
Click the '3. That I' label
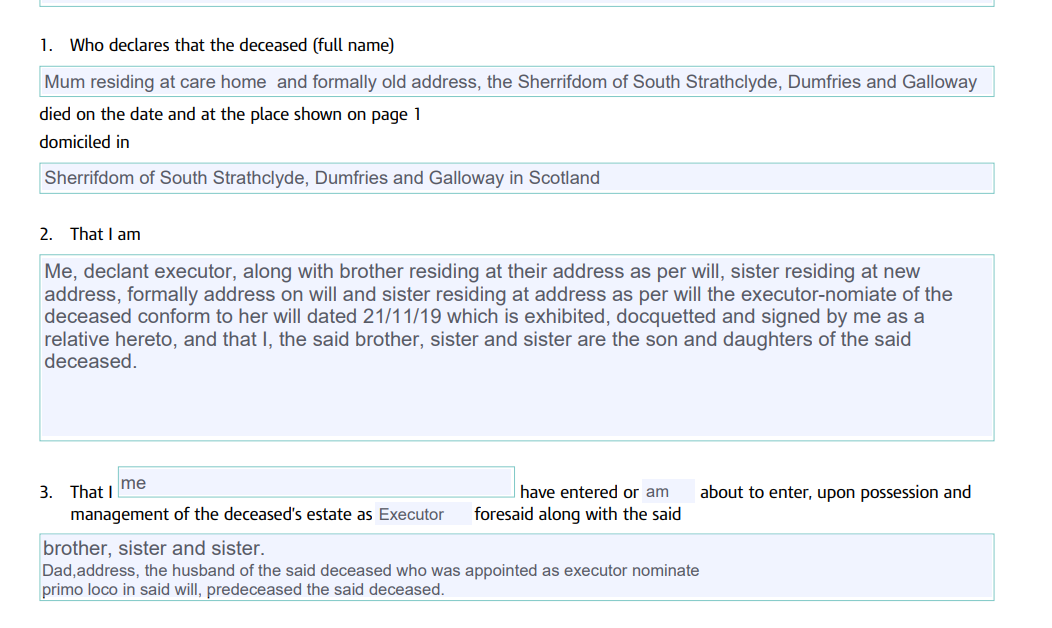click(x=76, y=492)
